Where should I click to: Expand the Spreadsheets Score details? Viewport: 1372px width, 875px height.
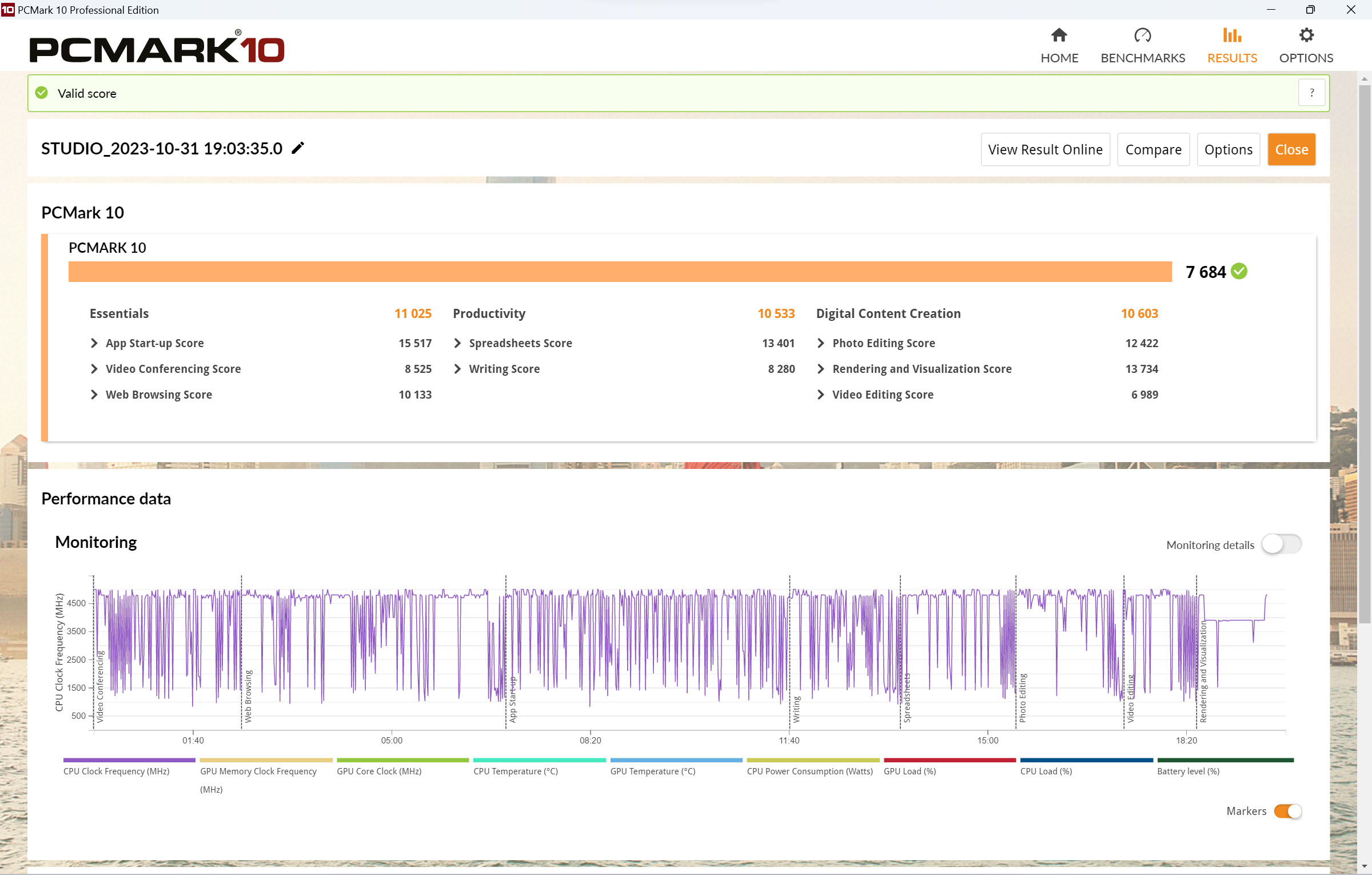click(458, 343)
